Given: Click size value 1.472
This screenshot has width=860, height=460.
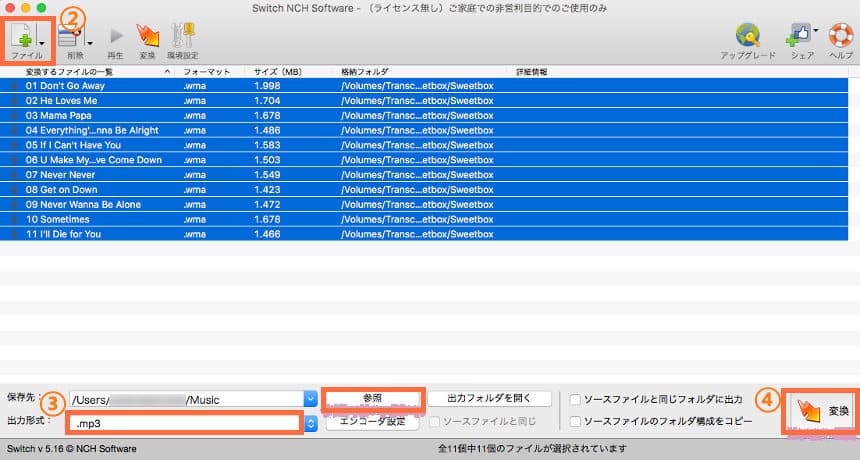Looking at the screenshot, I should [x=267, y=204].
